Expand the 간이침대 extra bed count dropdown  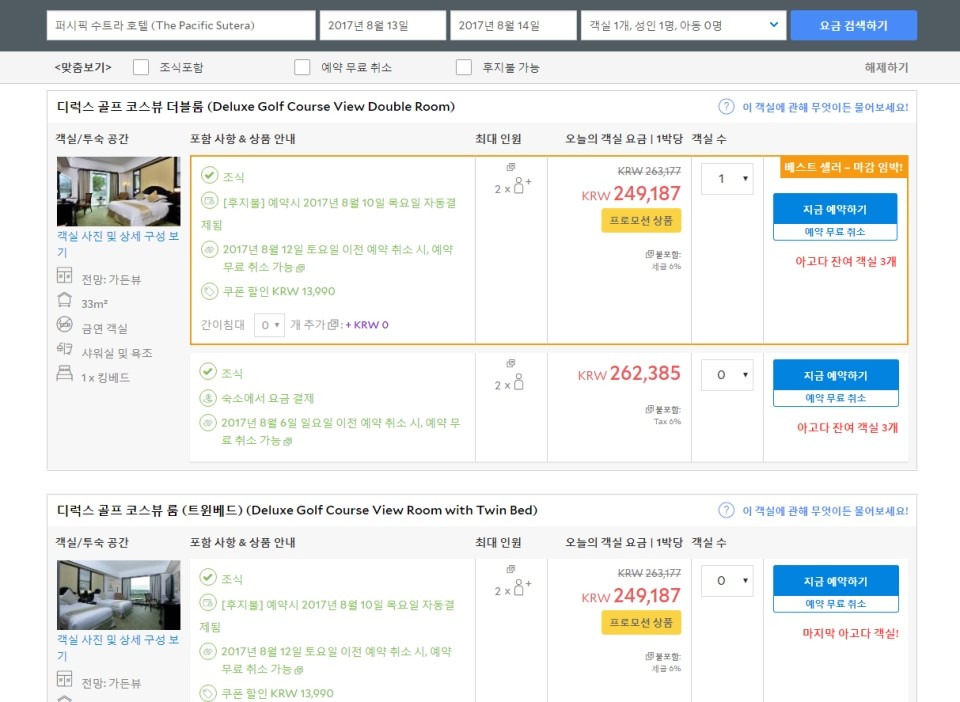pos(269,325)
